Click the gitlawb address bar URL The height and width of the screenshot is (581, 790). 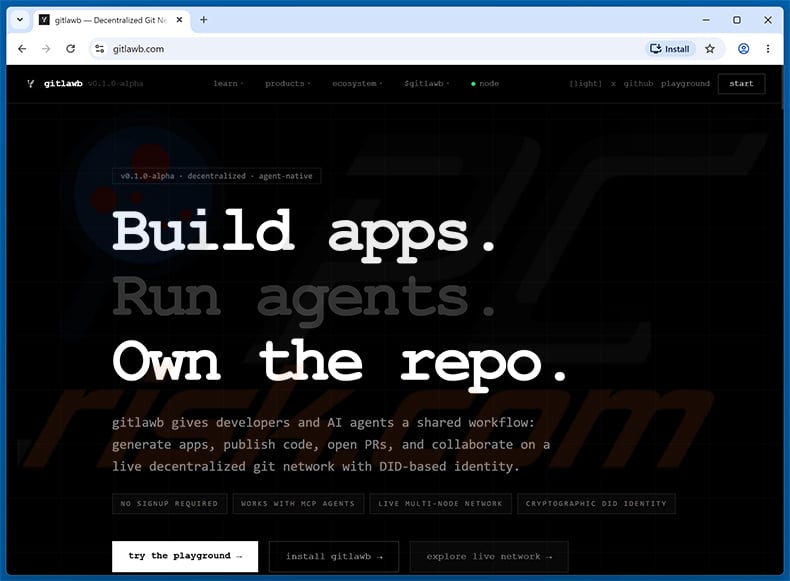[x=138, y=49]
